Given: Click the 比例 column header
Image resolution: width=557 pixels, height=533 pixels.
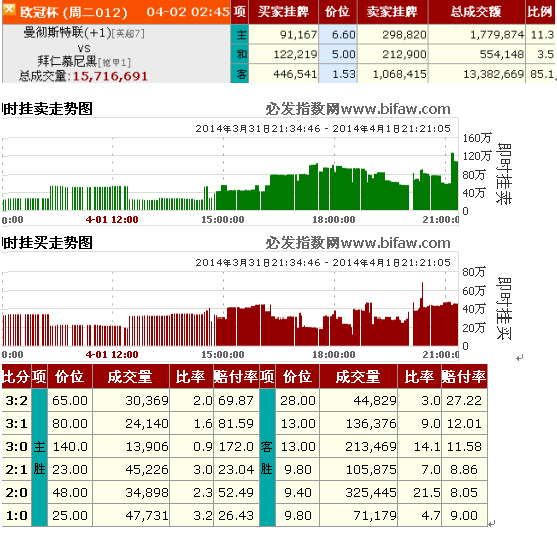Looking at the screenshot, I should (540, 12).
